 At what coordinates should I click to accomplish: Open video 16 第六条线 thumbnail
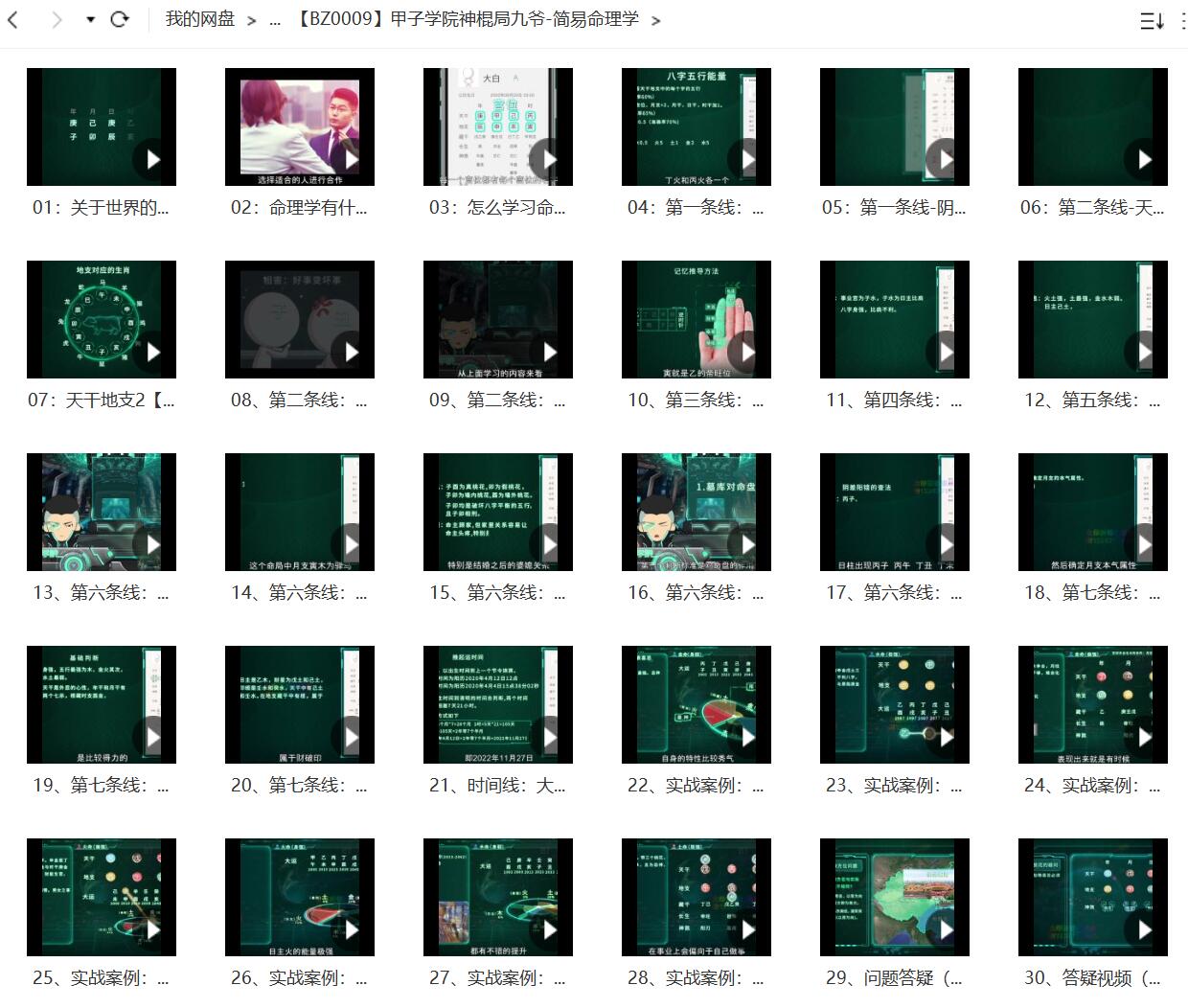click(696, 512)
